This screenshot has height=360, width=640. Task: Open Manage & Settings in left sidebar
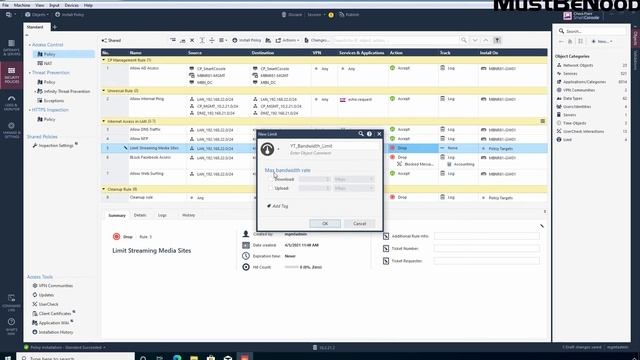(11, 130)
